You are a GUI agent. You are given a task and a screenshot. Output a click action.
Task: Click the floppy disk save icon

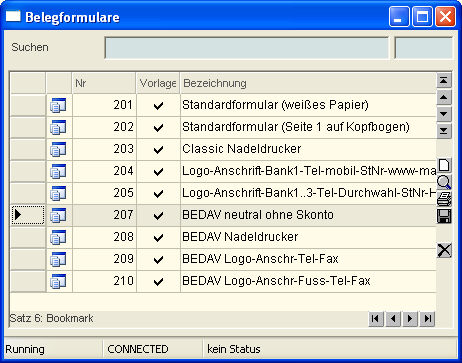coord(444,216)
